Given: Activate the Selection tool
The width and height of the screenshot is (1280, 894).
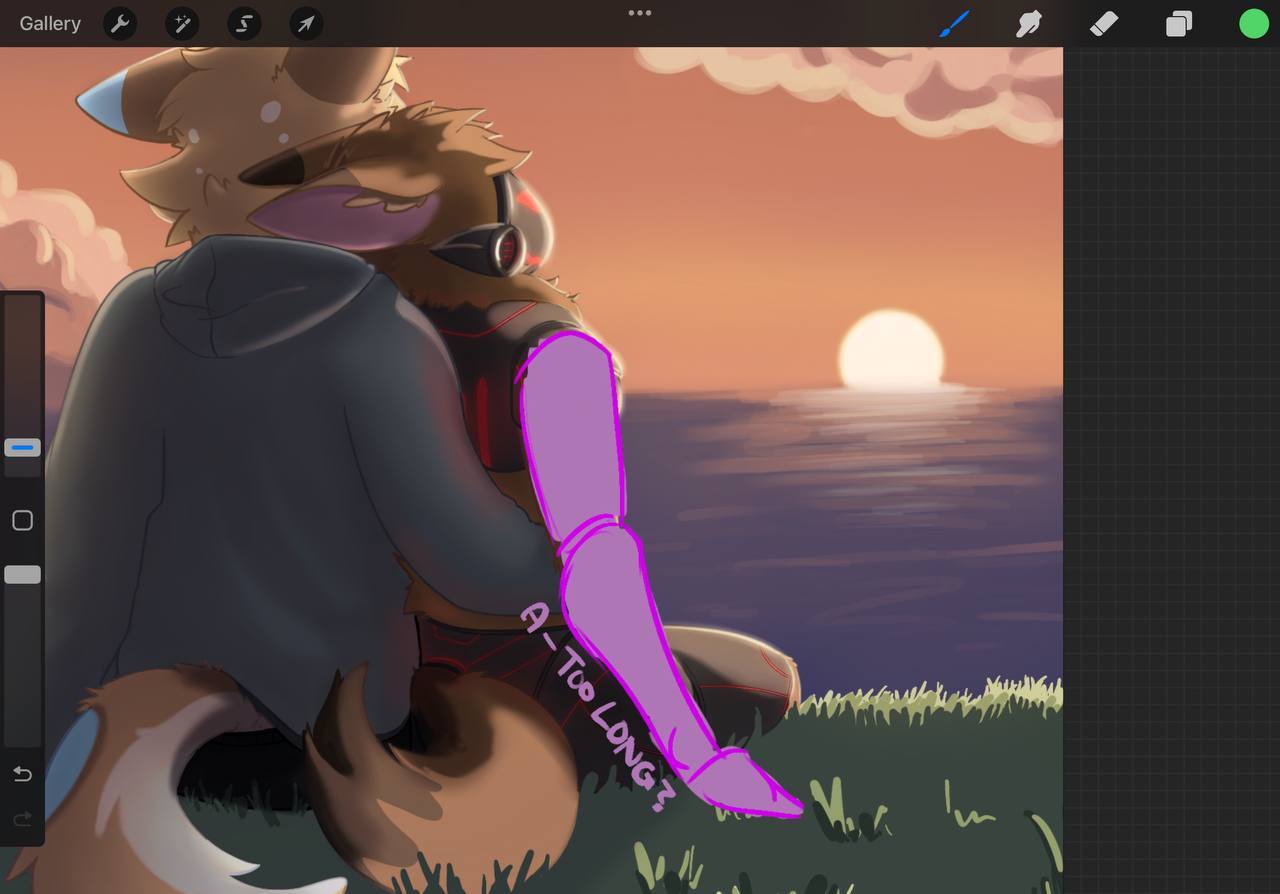Looking at the screenshot, I should (x=244, y=24).
